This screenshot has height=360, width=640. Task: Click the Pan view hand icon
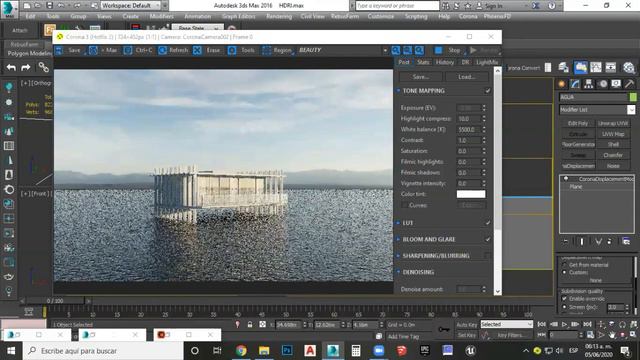tap(612, 335)
